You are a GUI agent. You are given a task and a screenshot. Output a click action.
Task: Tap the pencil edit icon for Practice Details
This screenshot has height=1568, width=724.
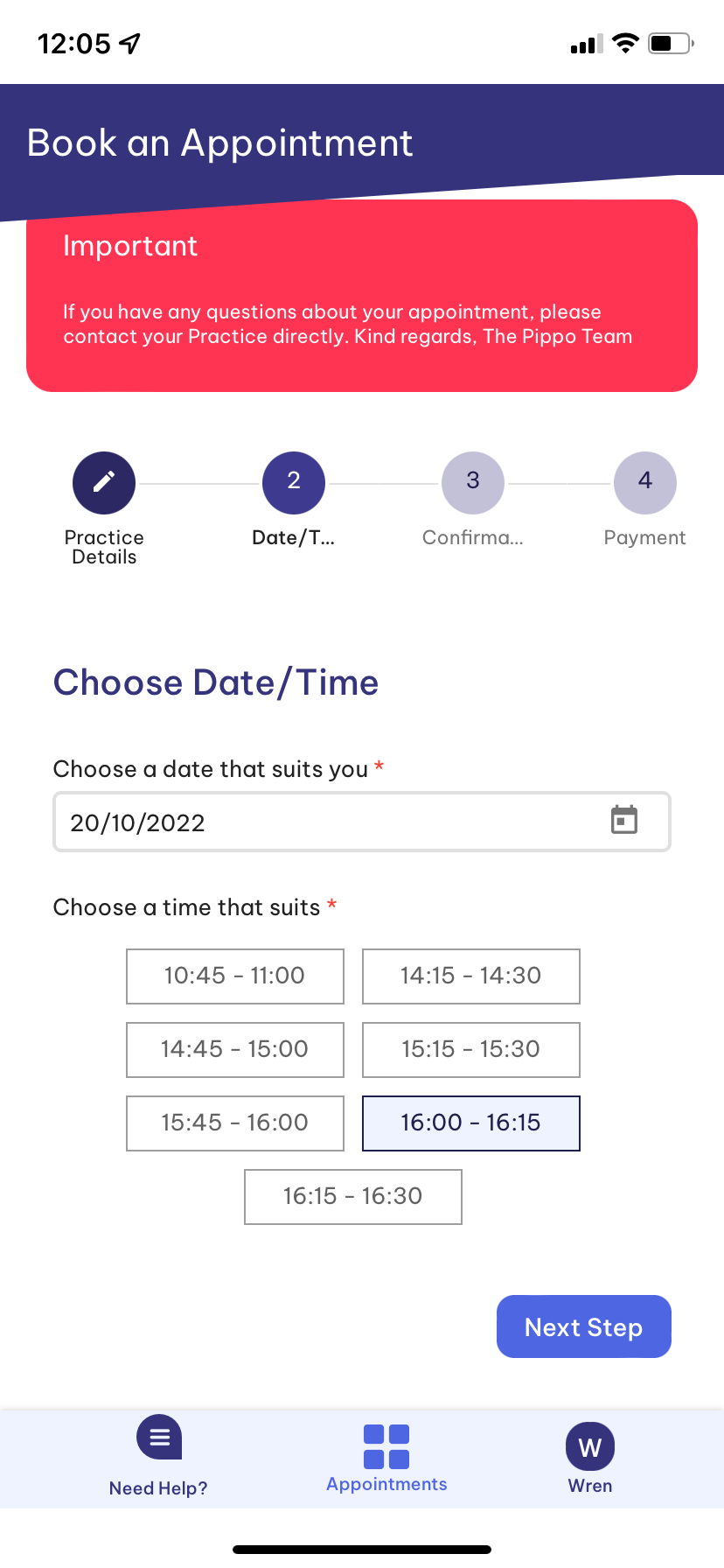(x=104, y=482)
